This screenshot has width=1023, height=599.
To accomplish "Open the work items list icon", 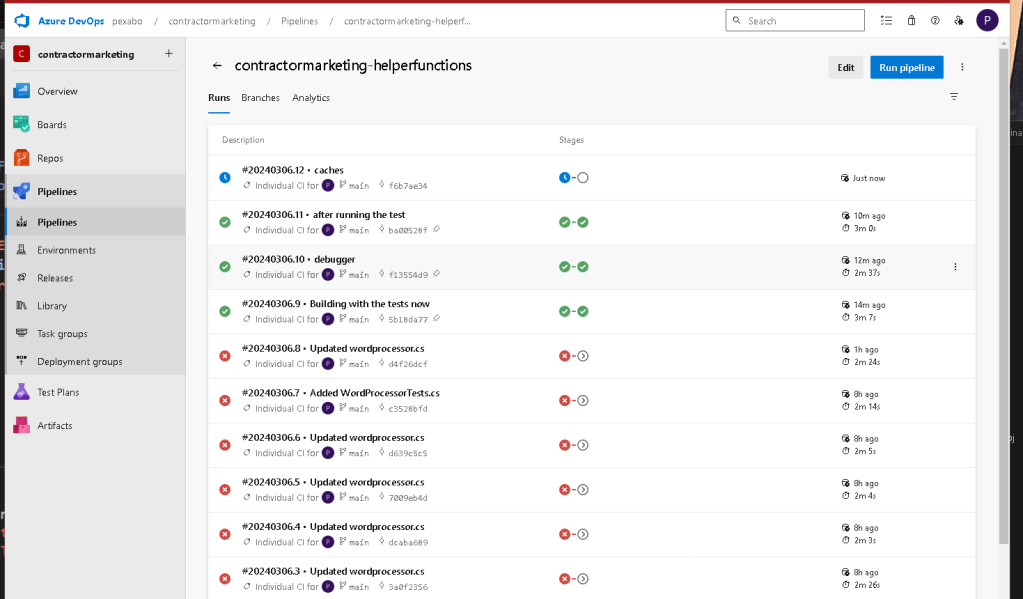I will click(886, 20).
